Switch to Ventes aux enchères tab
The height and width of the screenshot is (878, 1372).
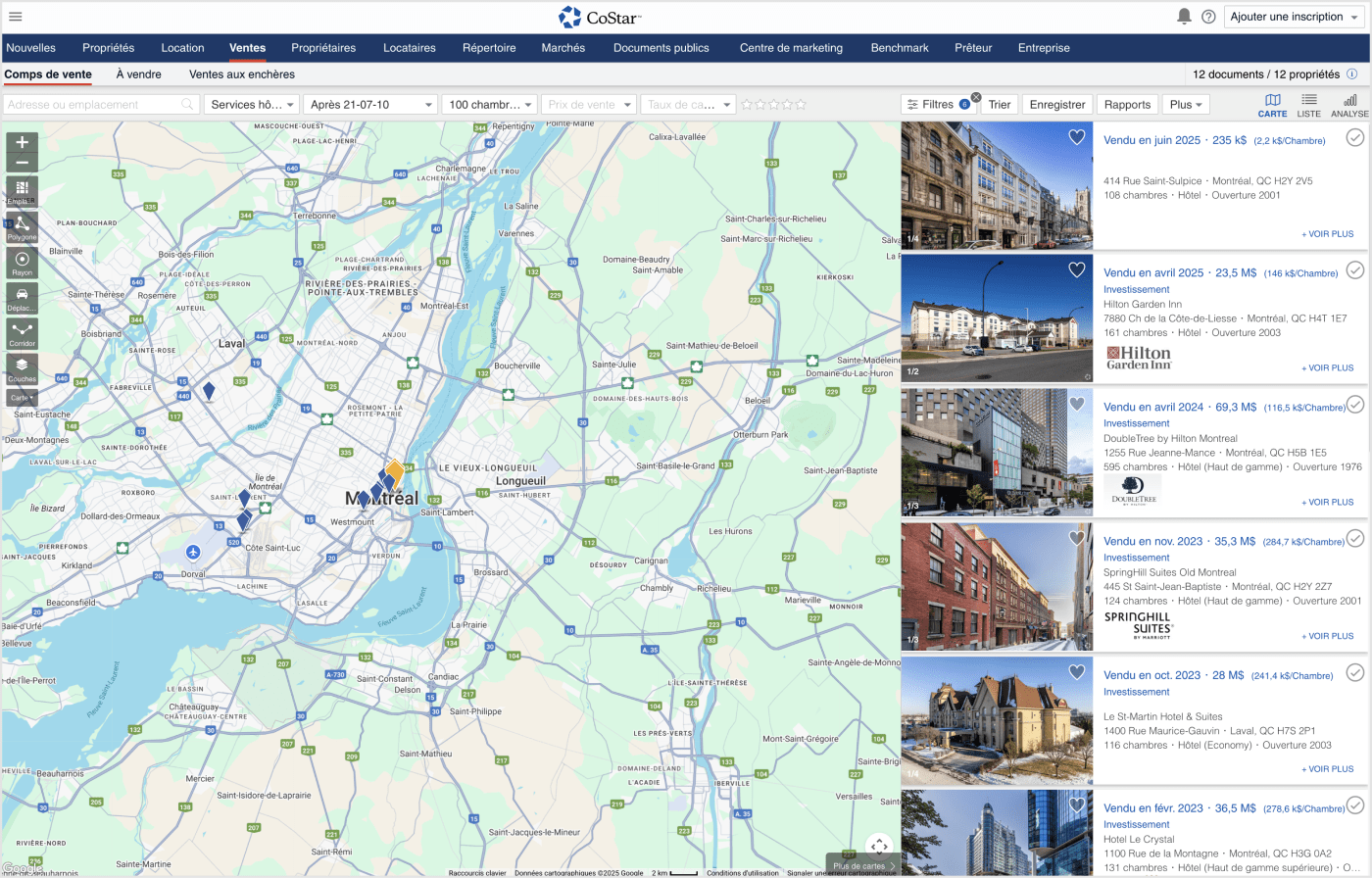coord(241,74)
